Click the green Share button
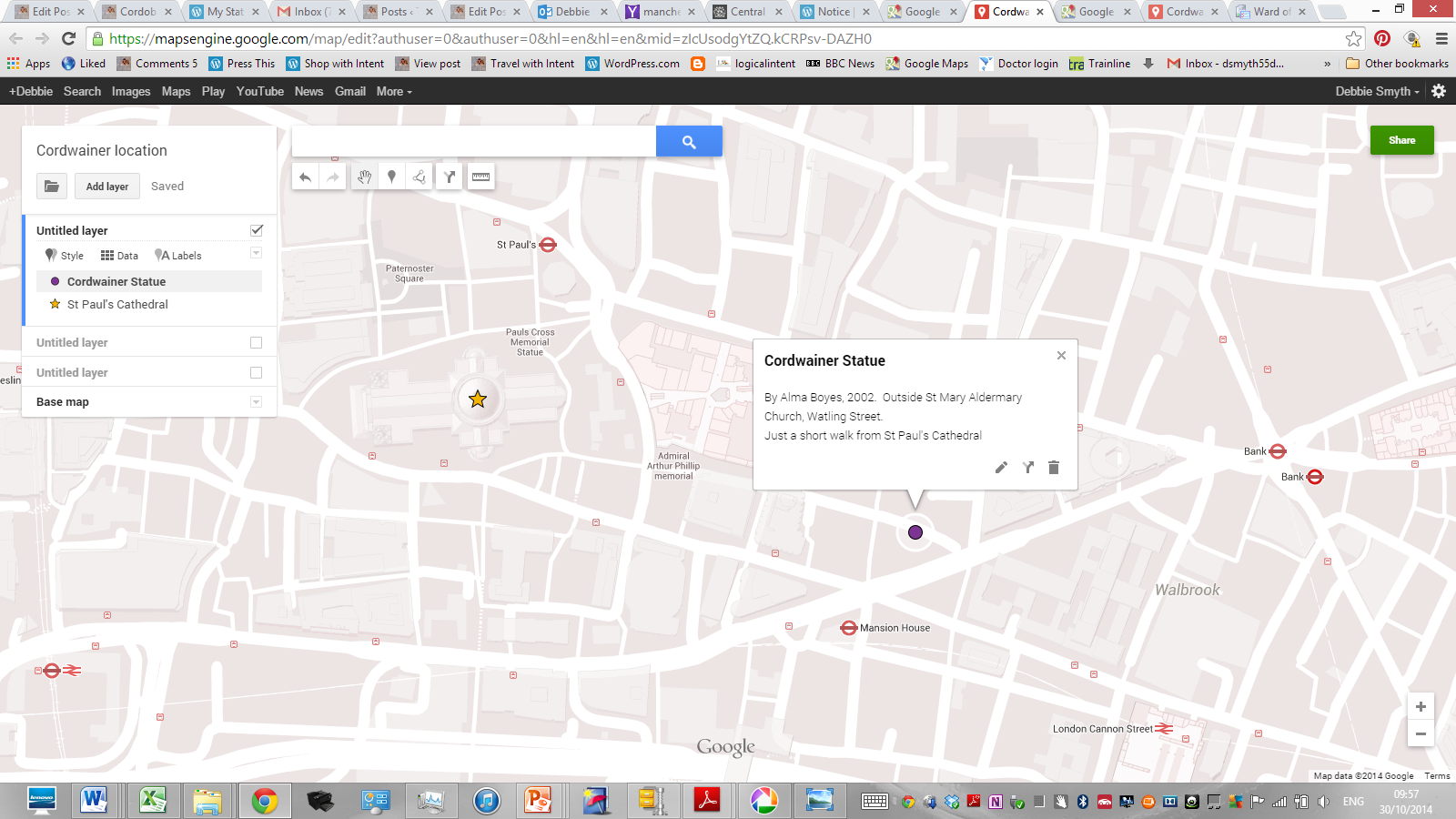Viewport: 1456px width, 819px height. pos(1401,140)
